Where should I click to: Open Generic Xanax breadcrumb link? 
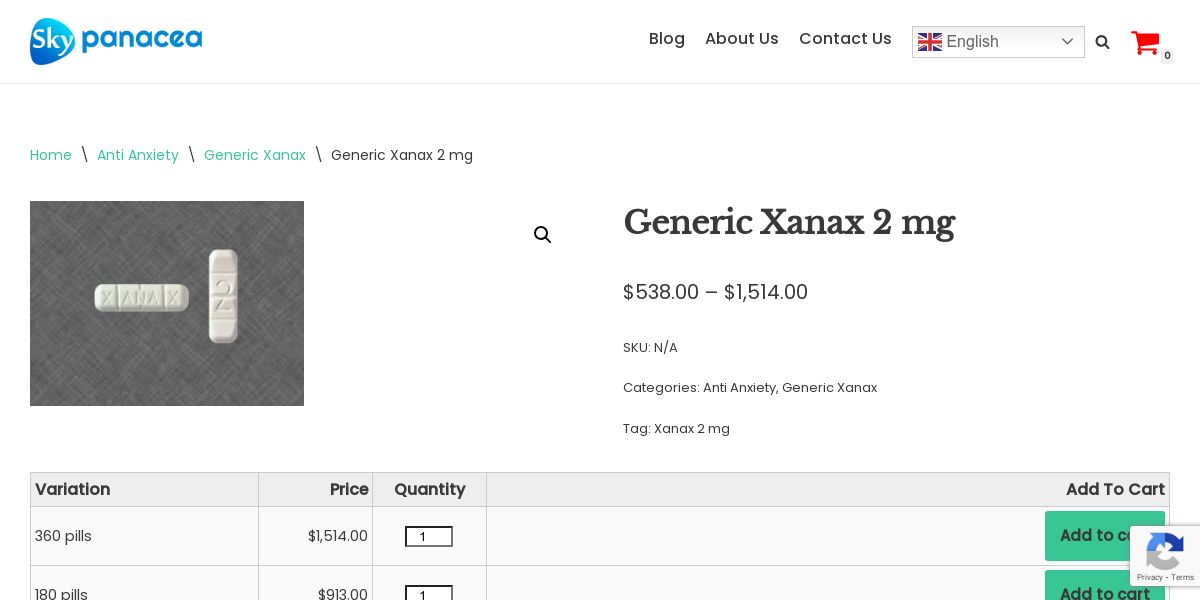click(x=255, y=155)
